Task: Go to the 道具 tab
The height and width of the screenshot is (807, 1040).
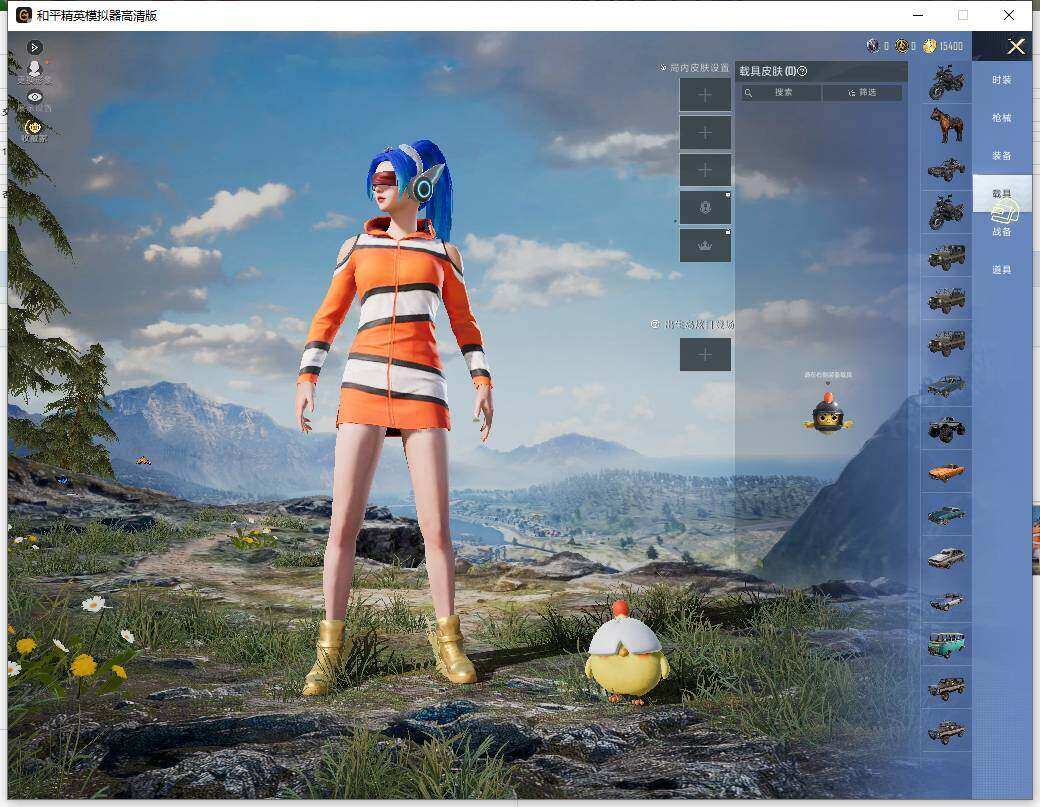Action: pos(1002,269)
